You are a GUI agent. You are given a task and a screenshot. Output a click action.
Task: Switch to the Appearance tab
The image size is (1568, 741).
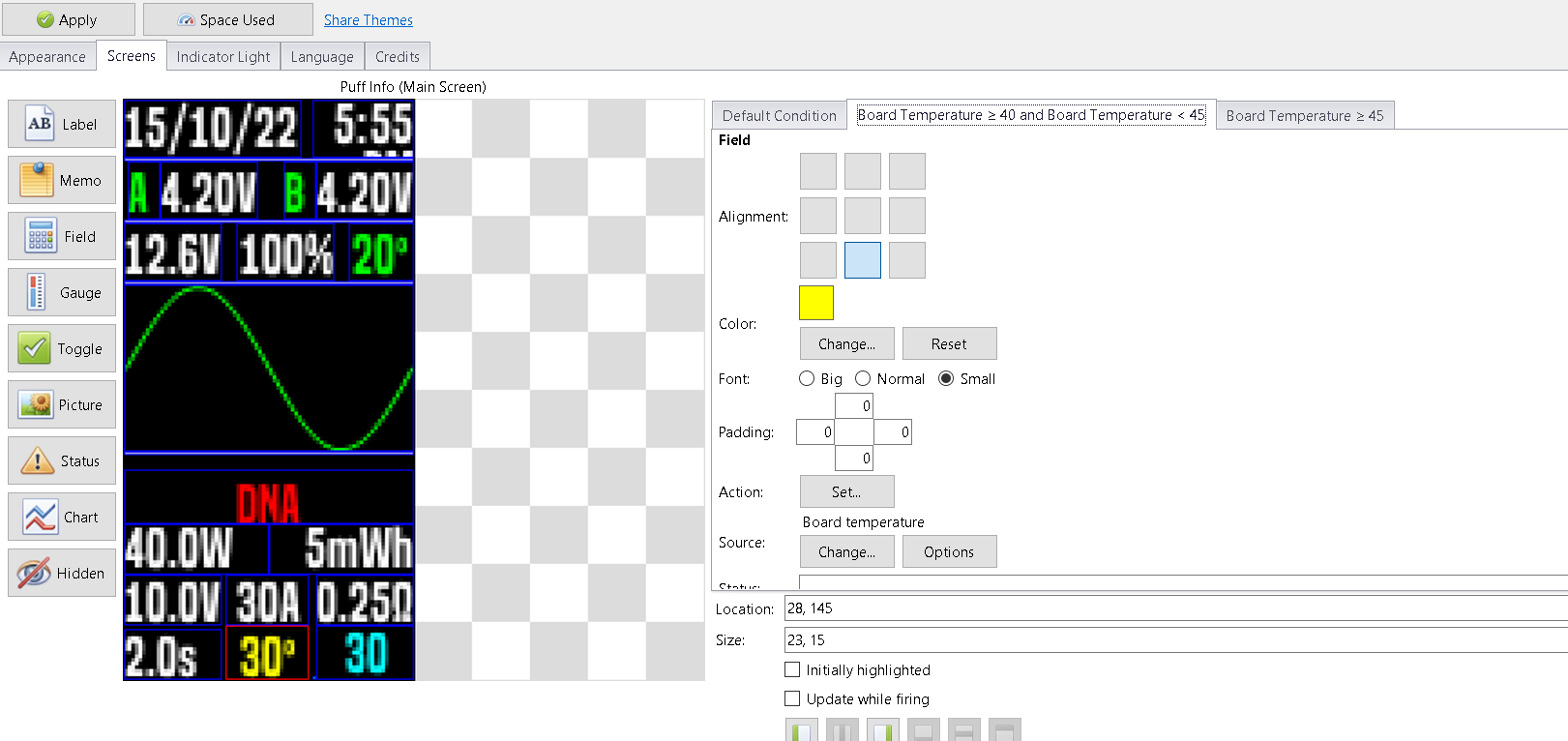pyautogui.click(x=47, y=57)
